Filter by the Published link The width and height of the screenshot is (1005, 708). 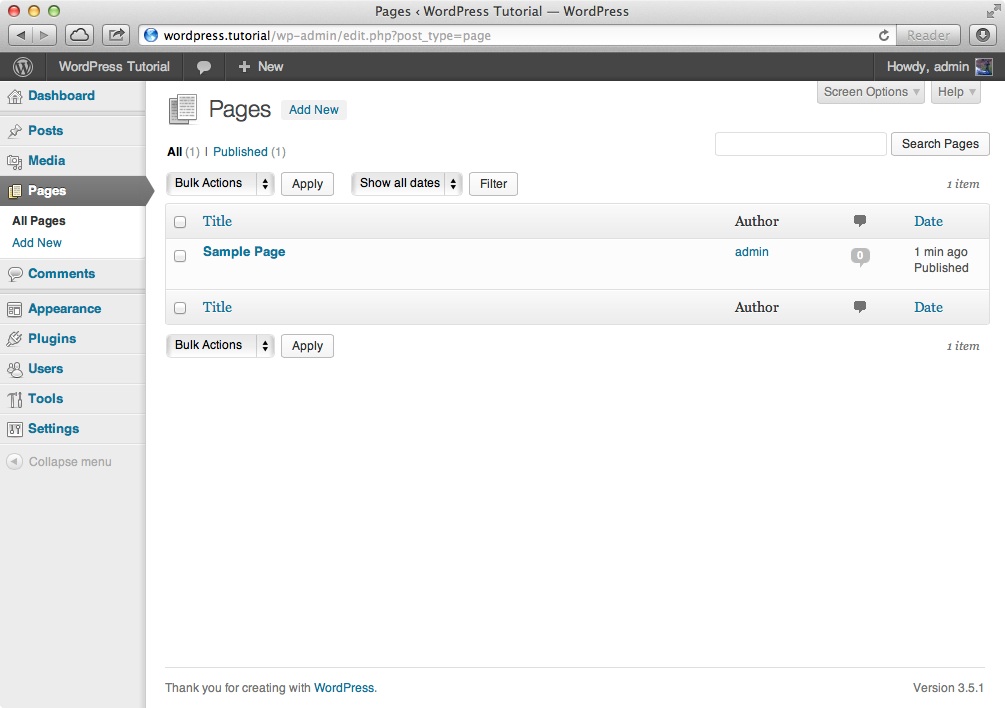240,152
